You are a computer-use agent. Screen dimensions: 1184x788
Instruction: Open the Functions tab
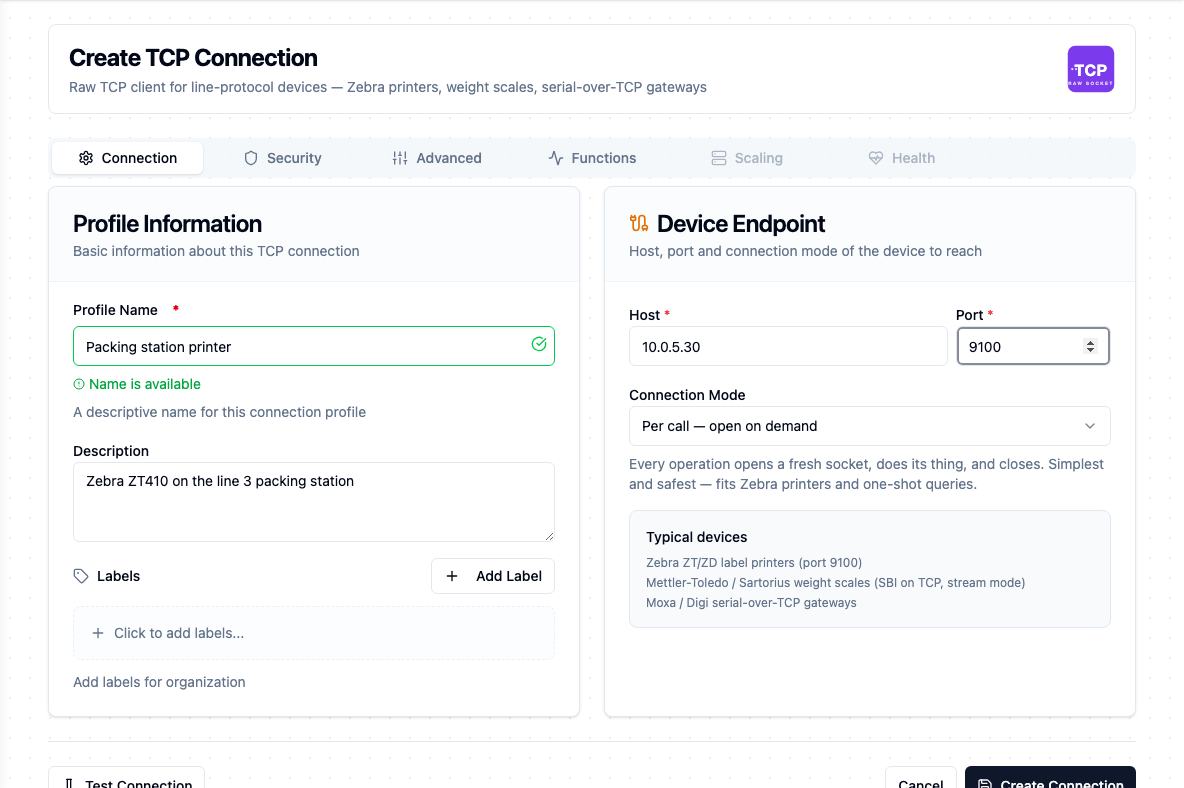(x=593, y=158)
